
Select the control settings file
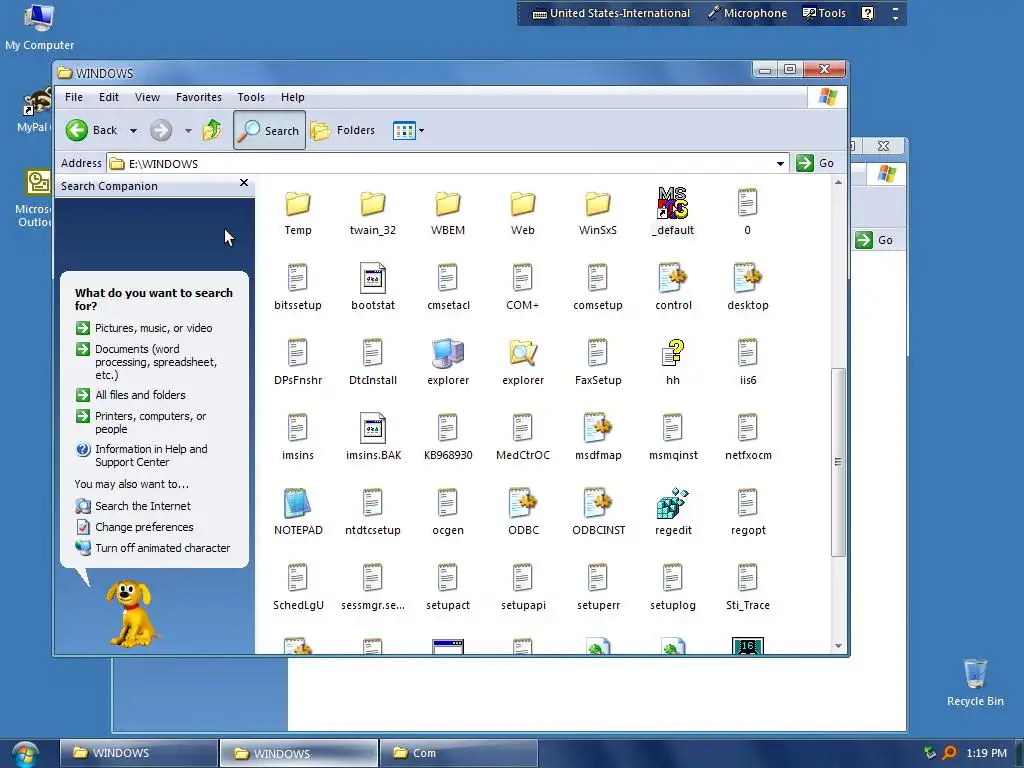(673, 287)
